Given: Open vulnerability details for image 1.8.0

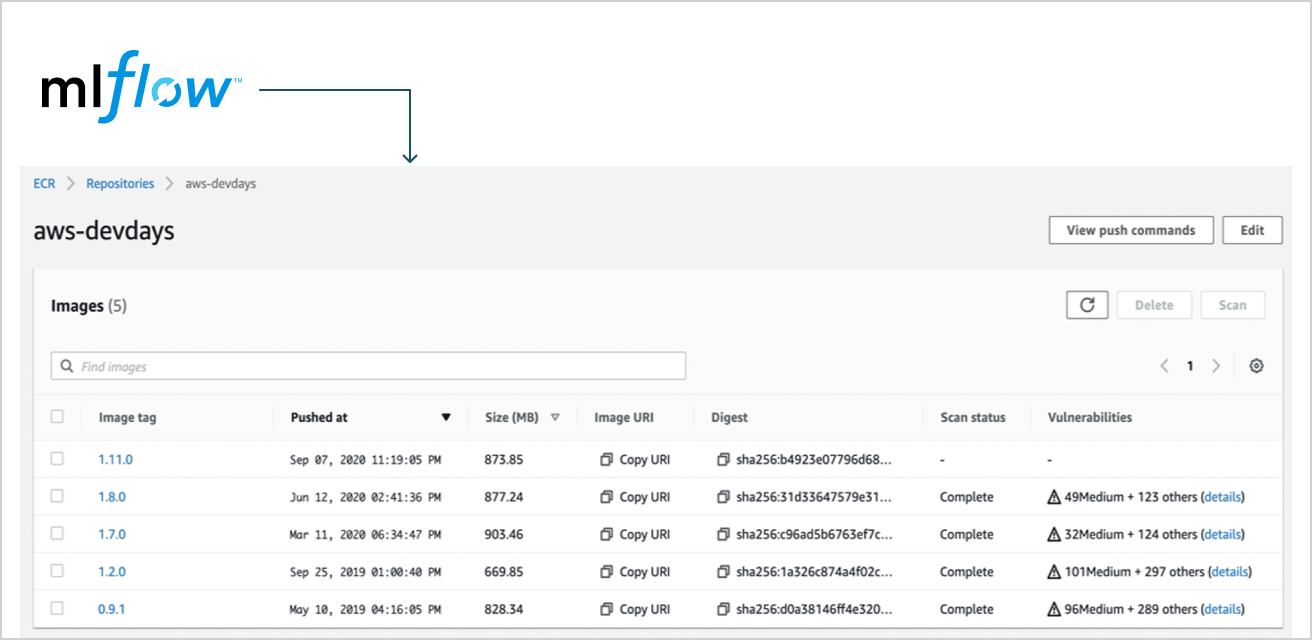Looking at the screenshot, I should 1223,497.
